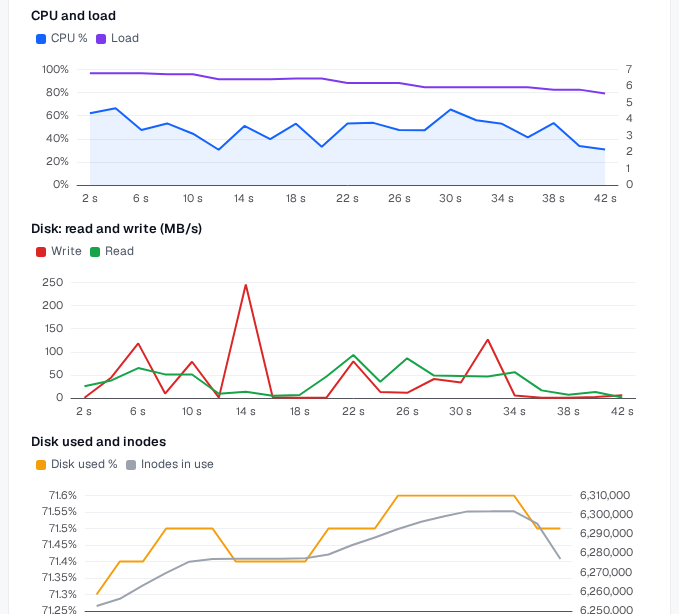679x614 pixels.
Task: Toggle the orange Disk used % swatch
Action: pos(41,465)
